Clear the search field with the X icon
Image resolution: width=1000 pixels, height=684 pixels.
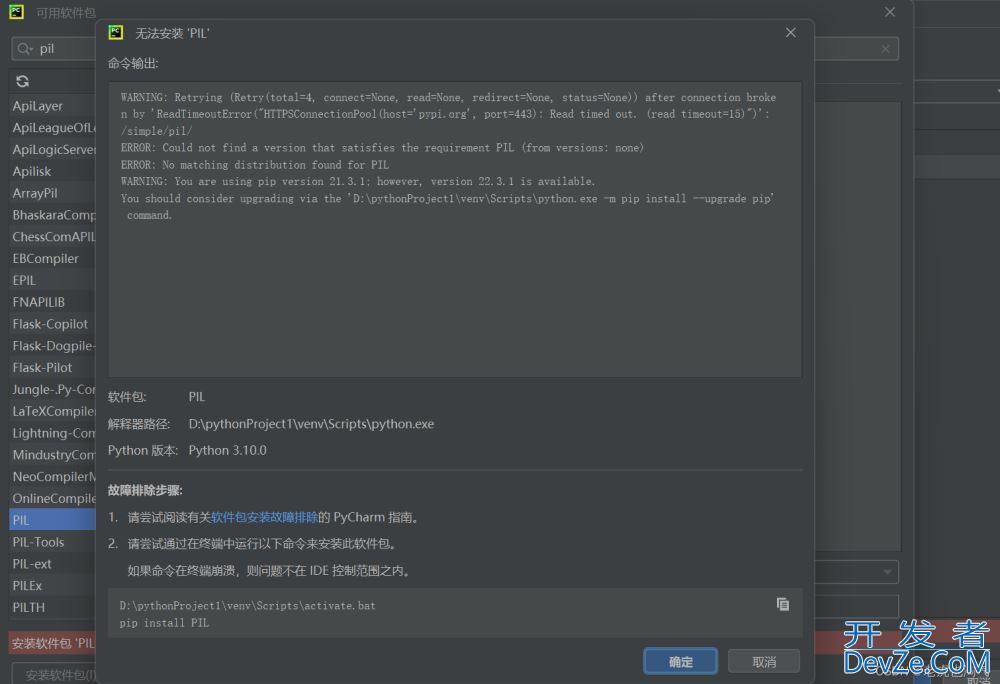point(885,49)
